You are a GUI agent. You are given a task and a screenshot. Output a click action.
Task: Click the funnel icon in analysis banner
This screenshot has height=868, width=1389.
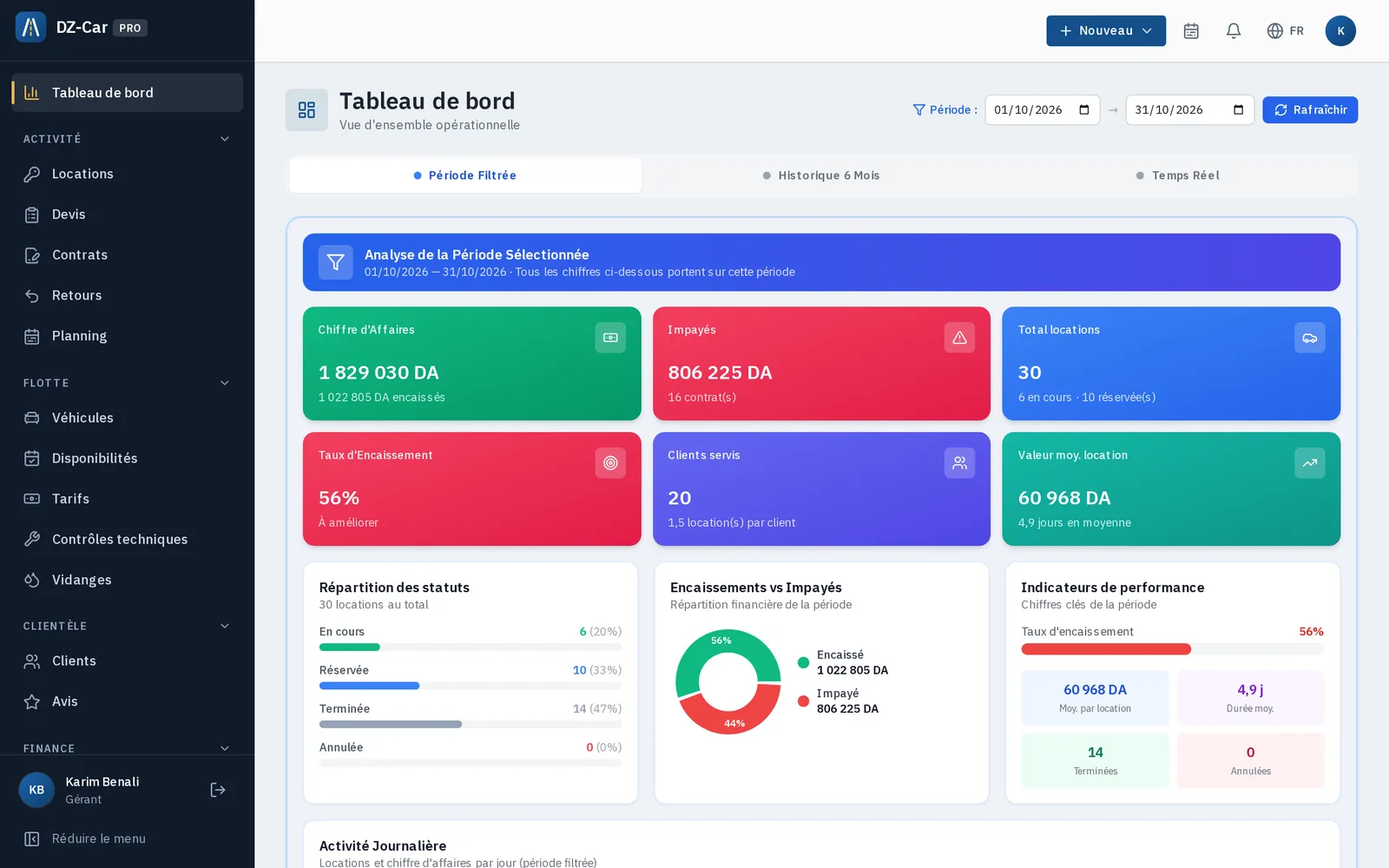click(x=336, y=262)
